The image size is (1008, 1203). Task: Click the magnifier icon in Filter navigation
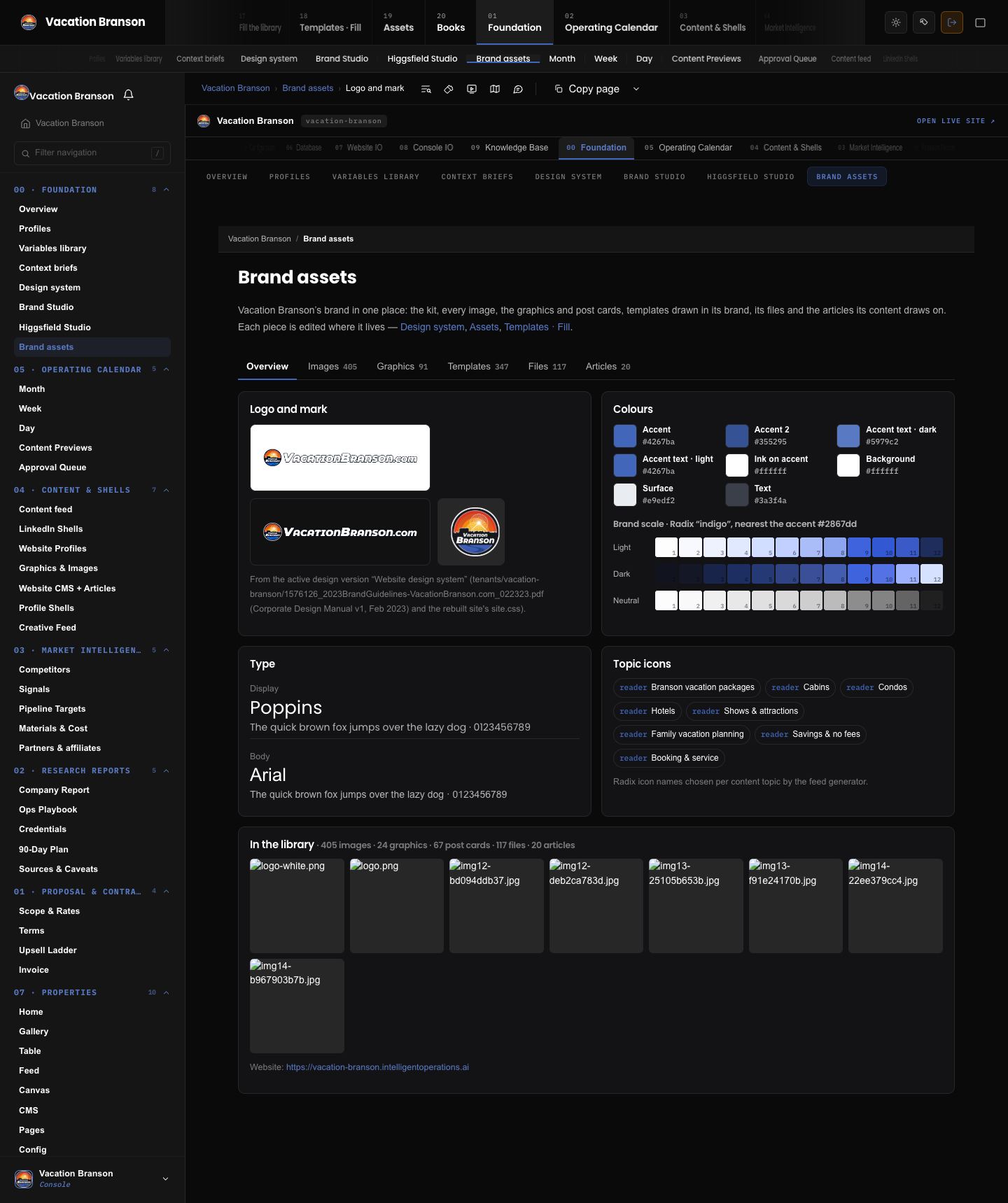point(26,153)
